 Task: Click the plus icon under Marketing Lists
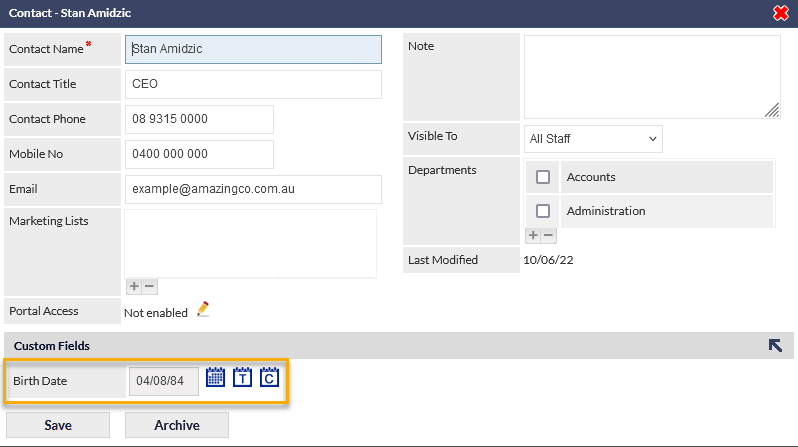point(134,287)
